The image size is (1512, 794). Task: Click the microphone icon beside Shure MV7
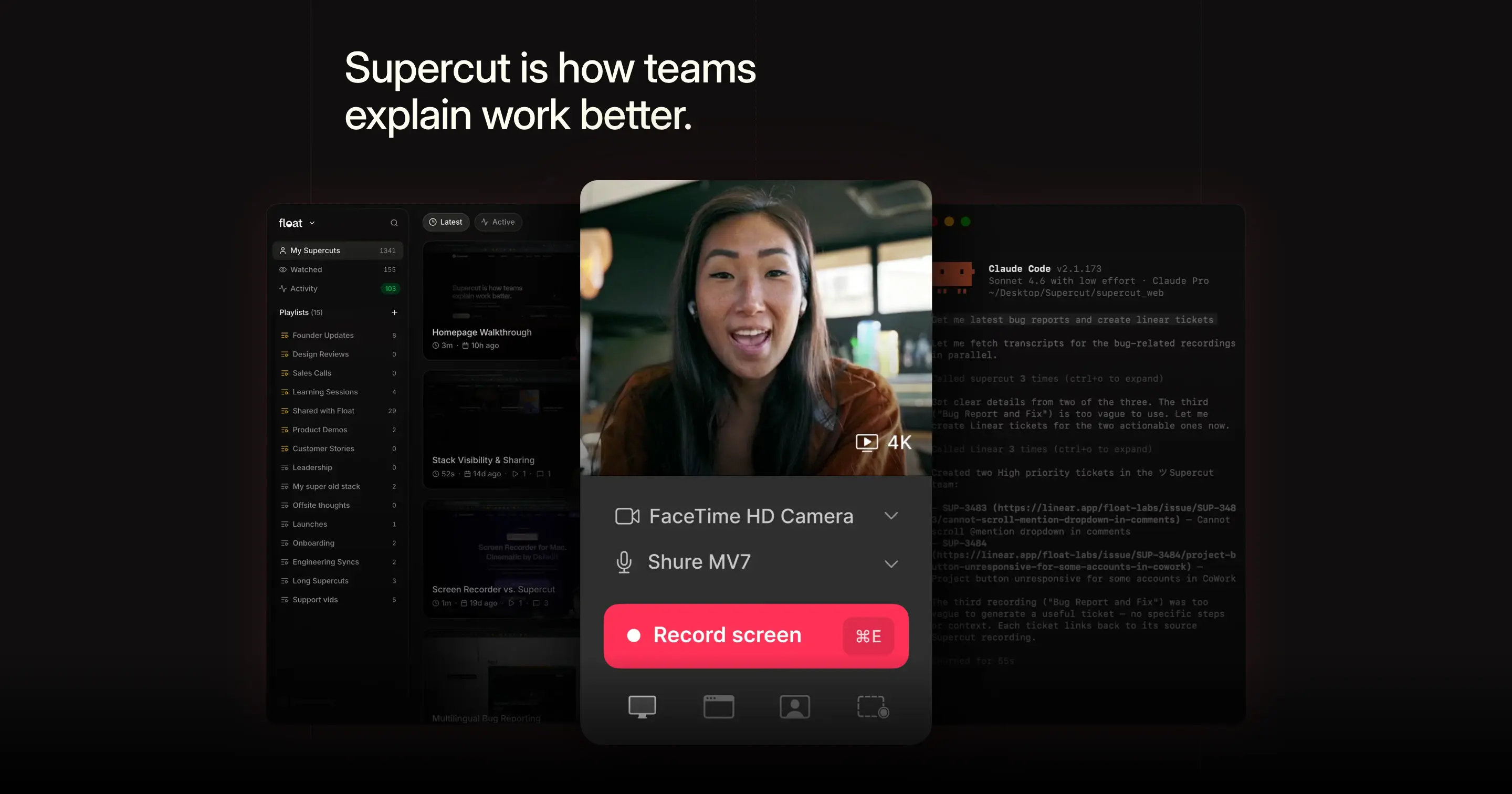(x=624, y=562)
